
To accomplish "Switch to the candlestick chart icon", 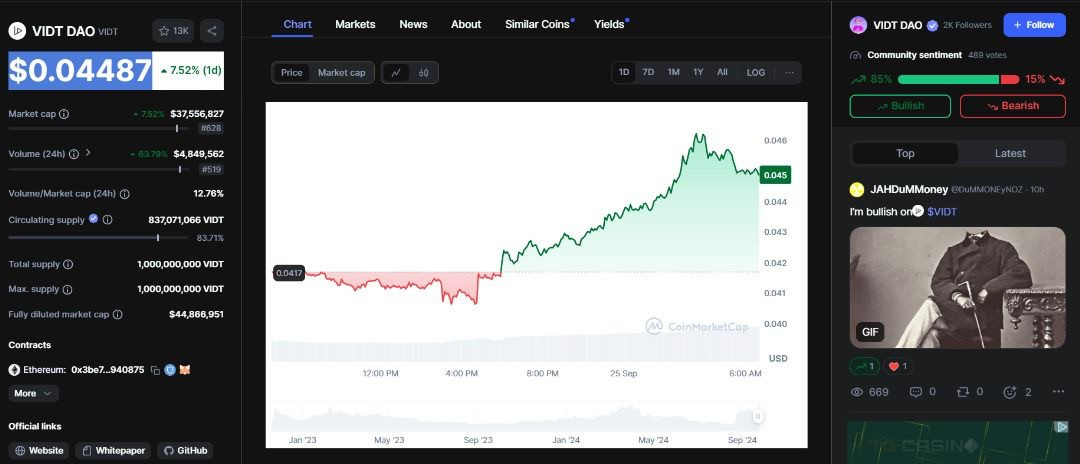I will pyautogui.click(x=424, y=72).
